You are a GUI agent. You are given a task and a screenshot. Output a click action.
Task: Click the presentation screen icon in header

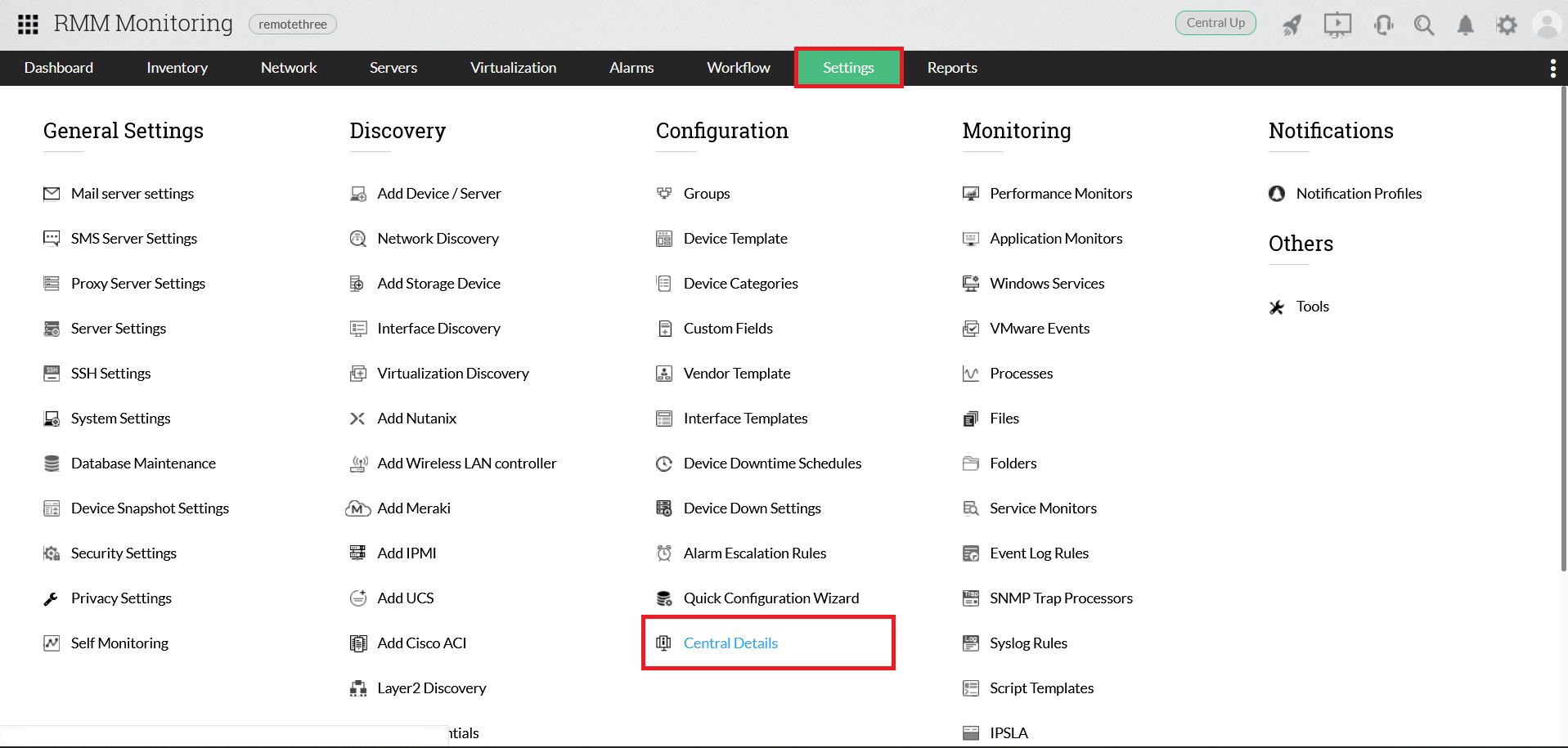tap(1337, 25)
